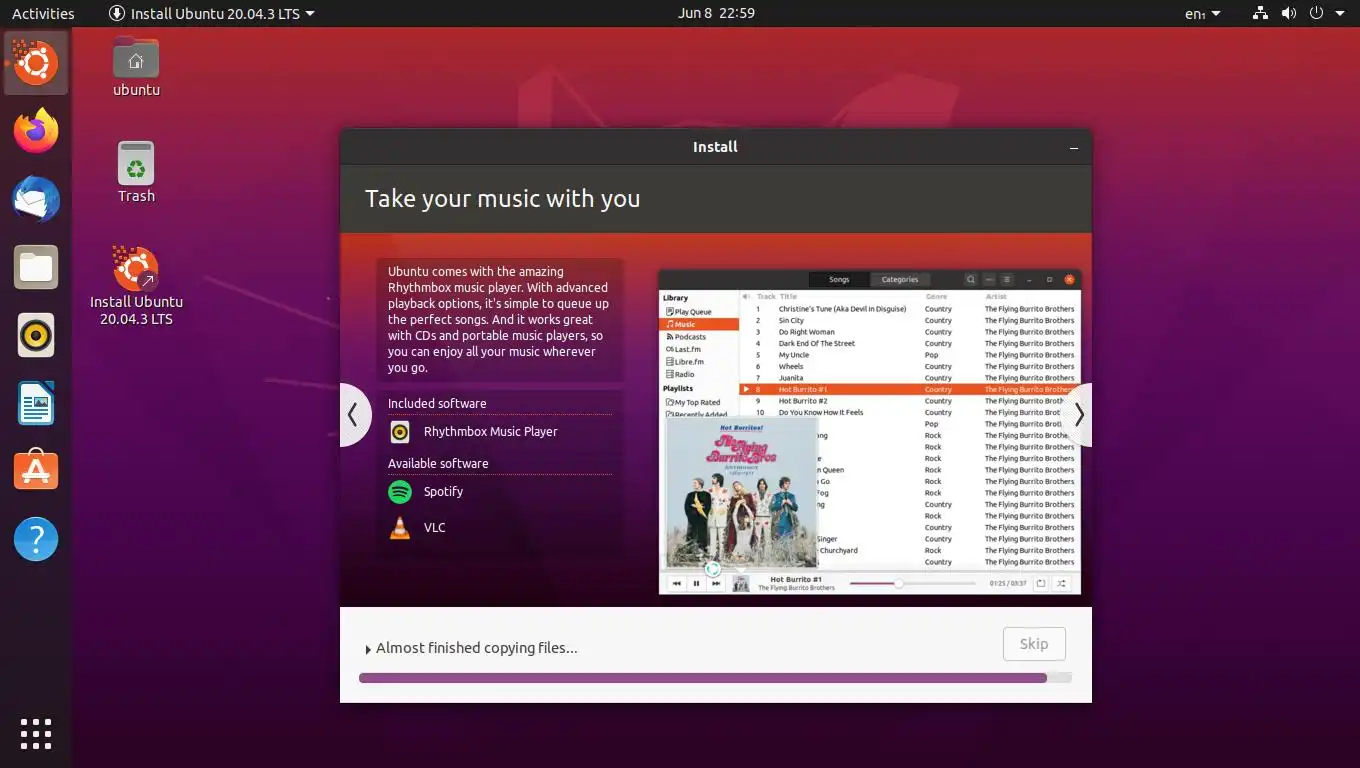Select Install Ubuntu 20.04.3 LTS desktop icon

pos(136,286)
